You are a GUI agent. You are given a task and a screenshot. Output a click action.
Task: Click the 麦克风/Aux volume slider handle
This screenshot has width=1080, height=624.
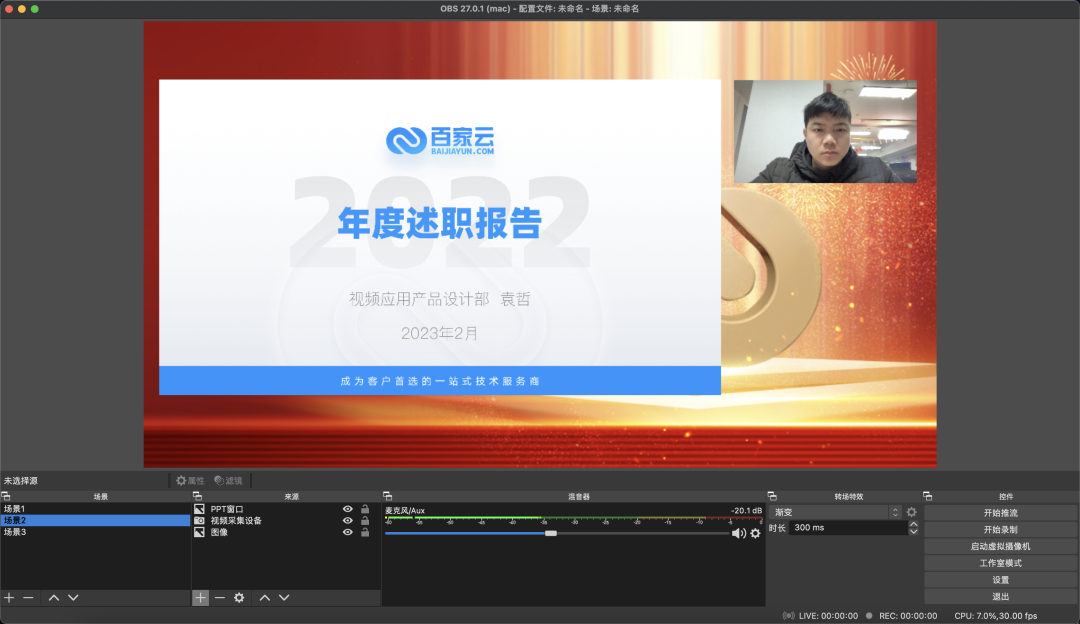(x=550, y=533)
